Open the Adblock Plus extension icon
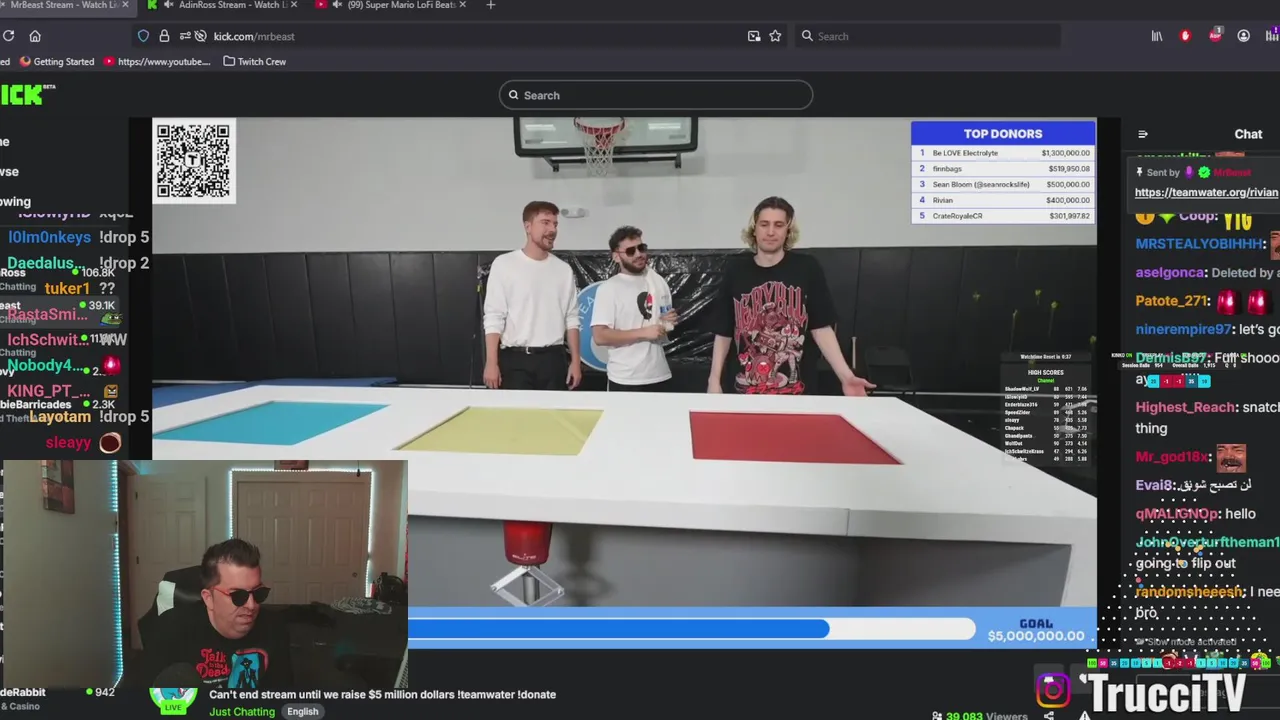 1215,36
